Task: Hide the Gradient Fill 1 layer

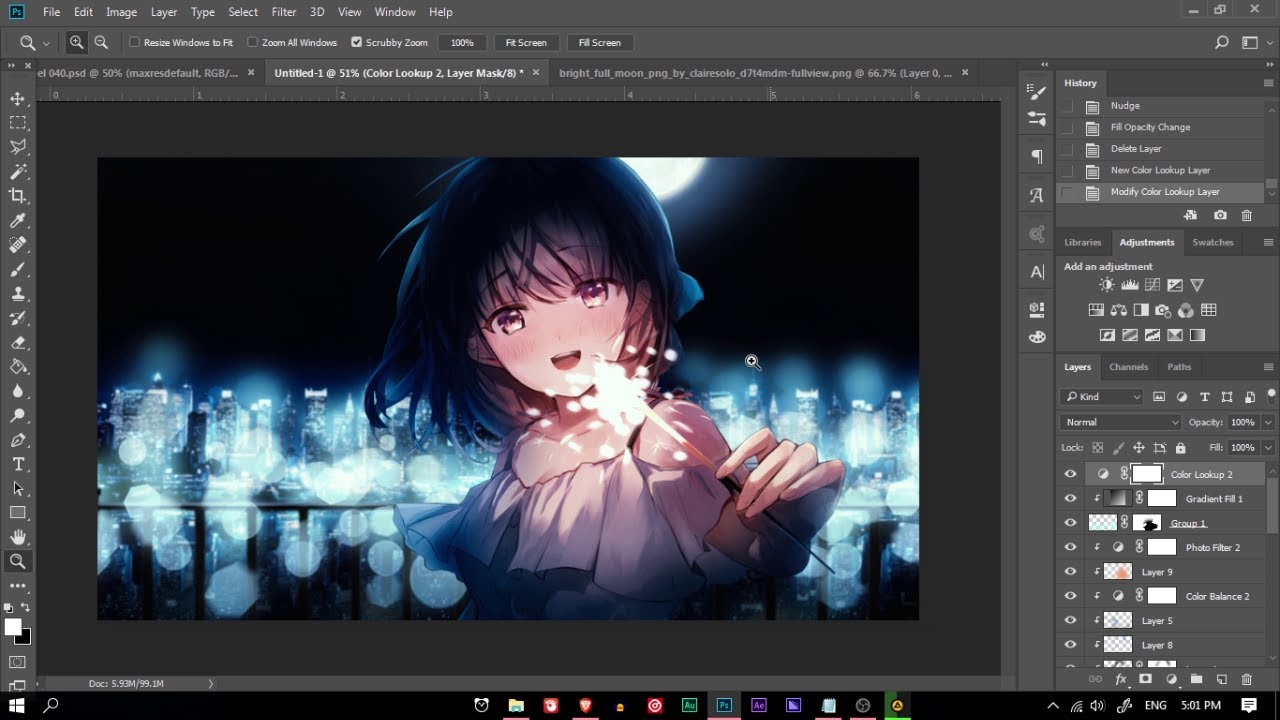Action: point(1070,498)
